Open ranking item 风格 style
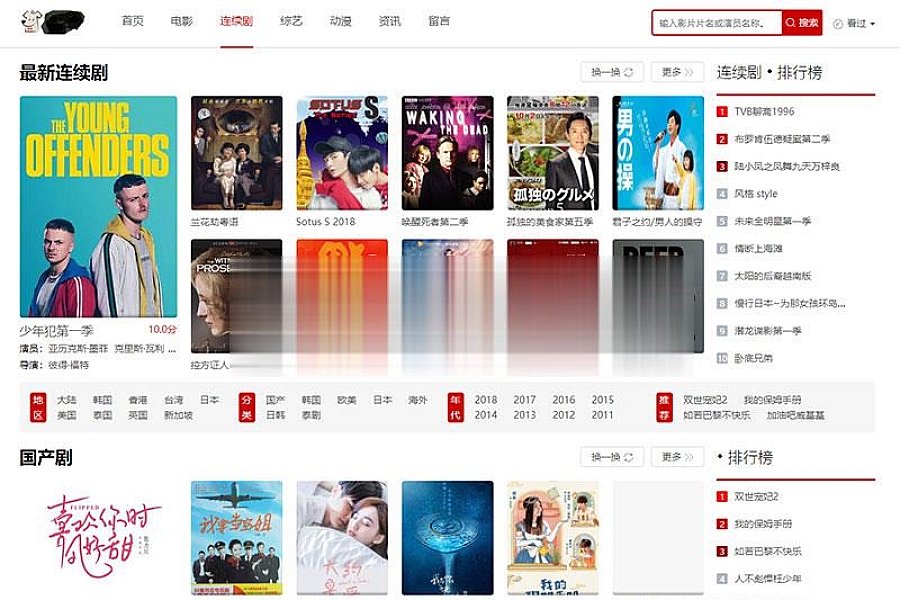The image size is (900, 600). click(x=756, y=194)
